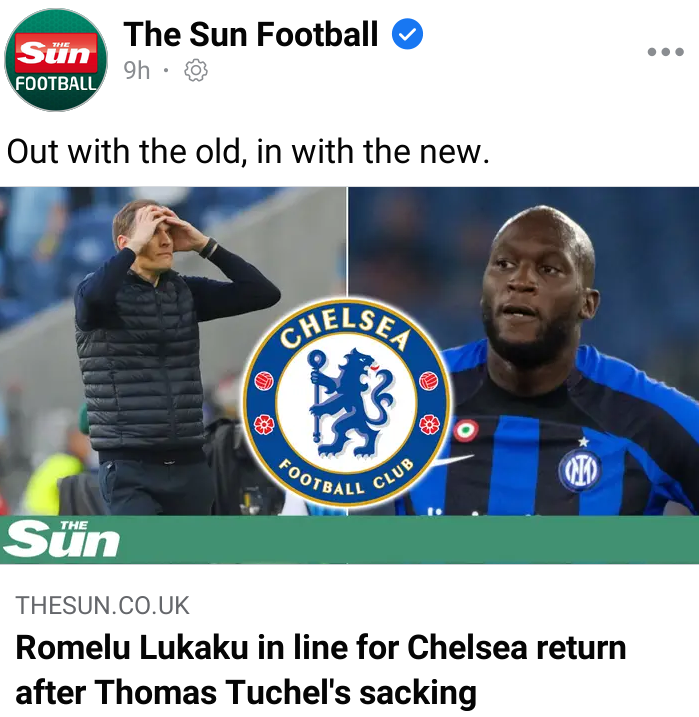Click the green banner strip below photos

point(349,540)
